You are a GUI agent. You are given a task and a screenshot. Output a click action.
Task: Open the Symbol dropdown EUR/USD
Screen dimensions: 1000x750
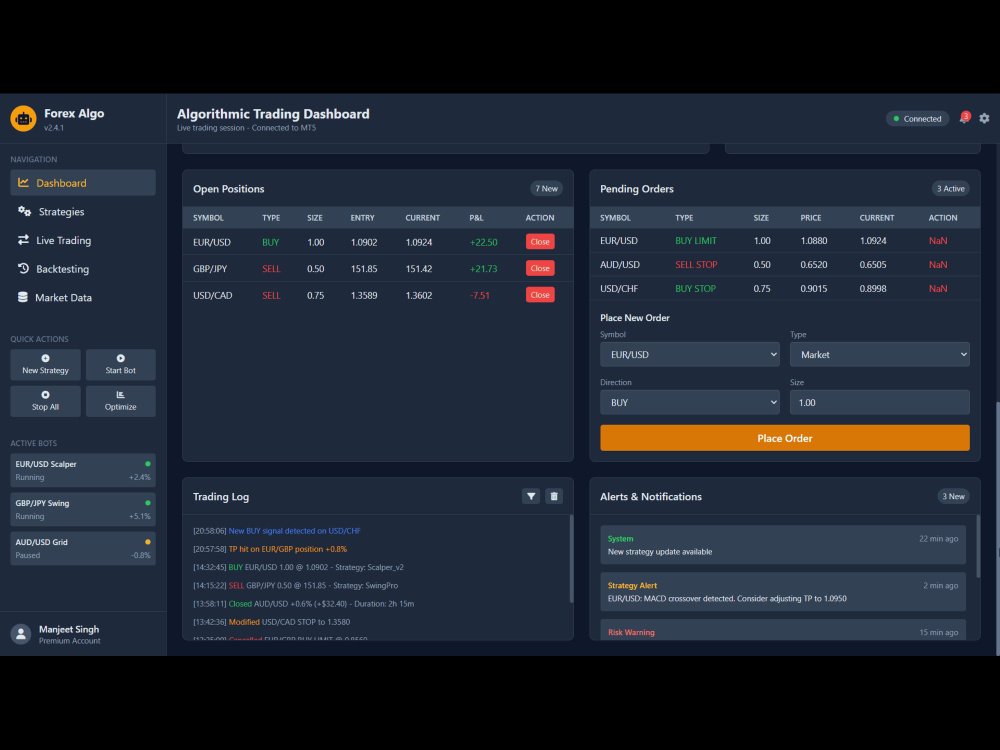tap(689, 355)
